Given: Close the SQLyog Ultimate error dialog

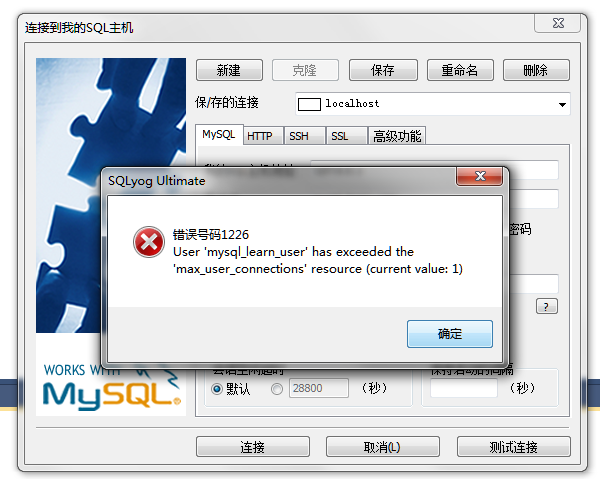Looking at the screenshot, I should [x=479, y=176].
